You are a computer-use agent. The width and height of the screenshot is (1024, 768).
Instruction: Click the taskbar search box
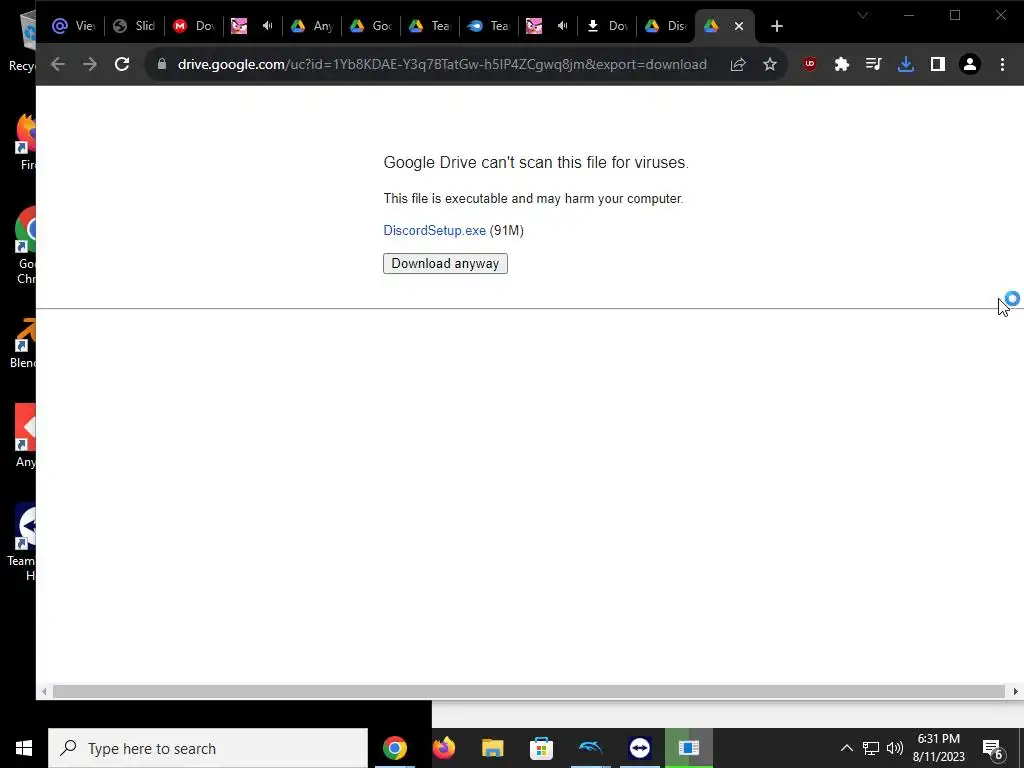tap(208, 748)
